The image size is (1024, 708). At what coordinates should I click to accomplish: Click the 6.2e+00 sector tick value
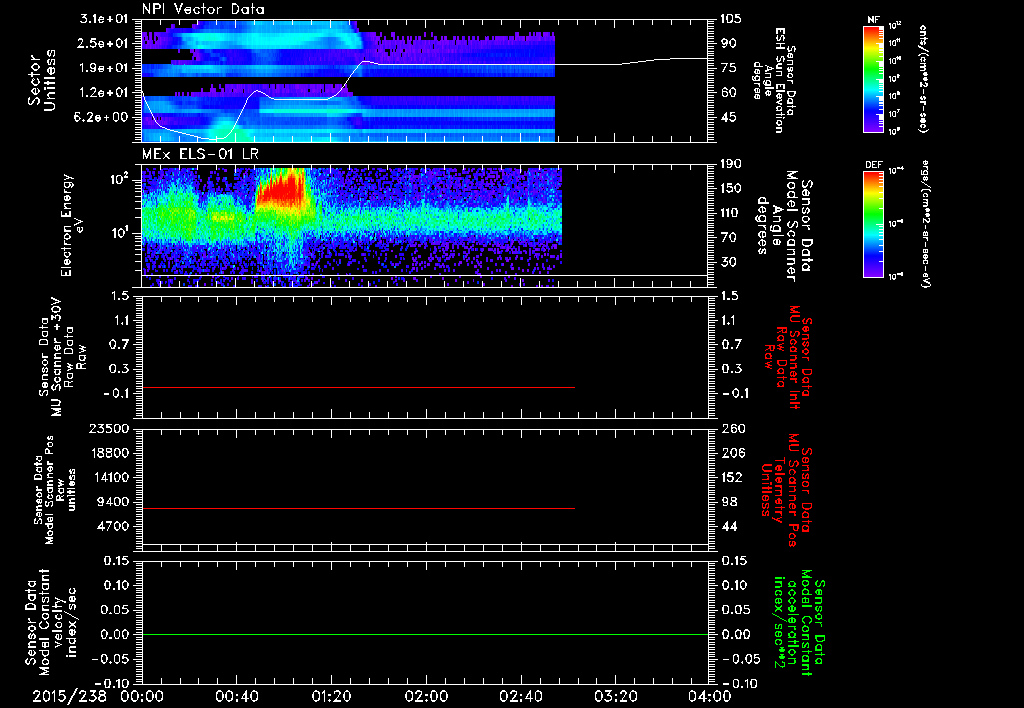[103, 118]
